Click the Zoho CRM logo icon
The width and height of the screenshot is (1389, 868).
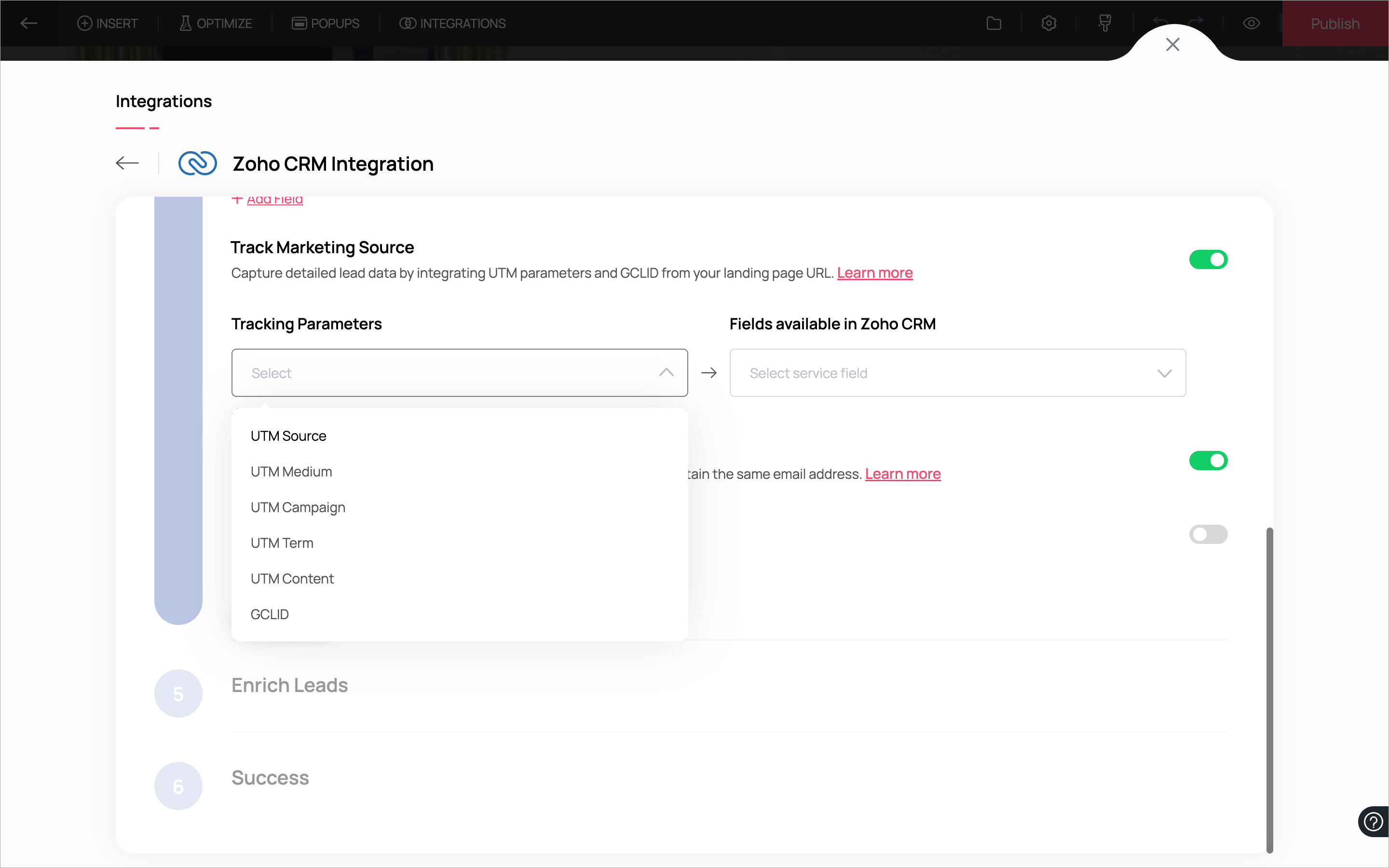coord(197,163)
